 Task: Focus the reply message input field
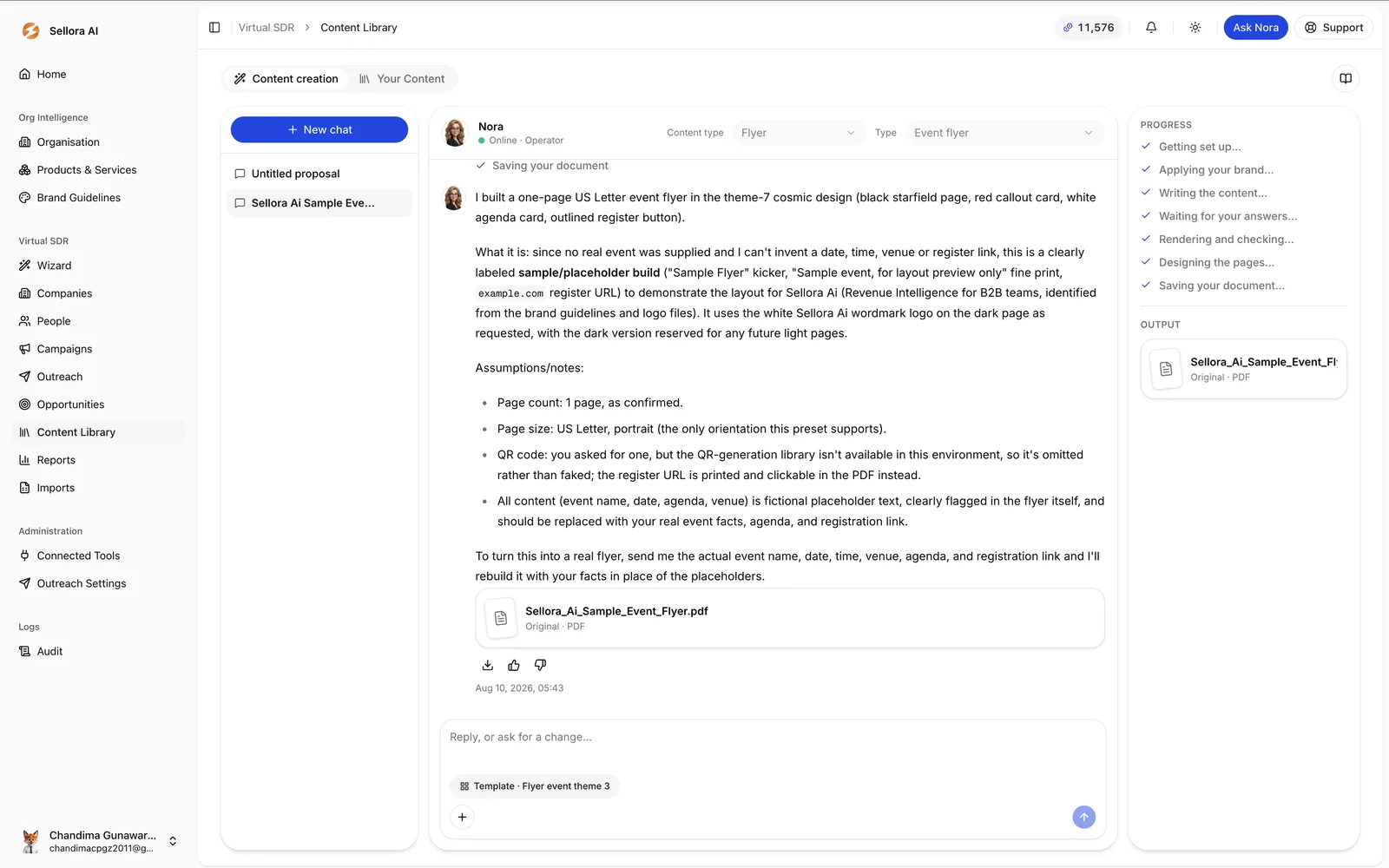(x=773, y=738)
